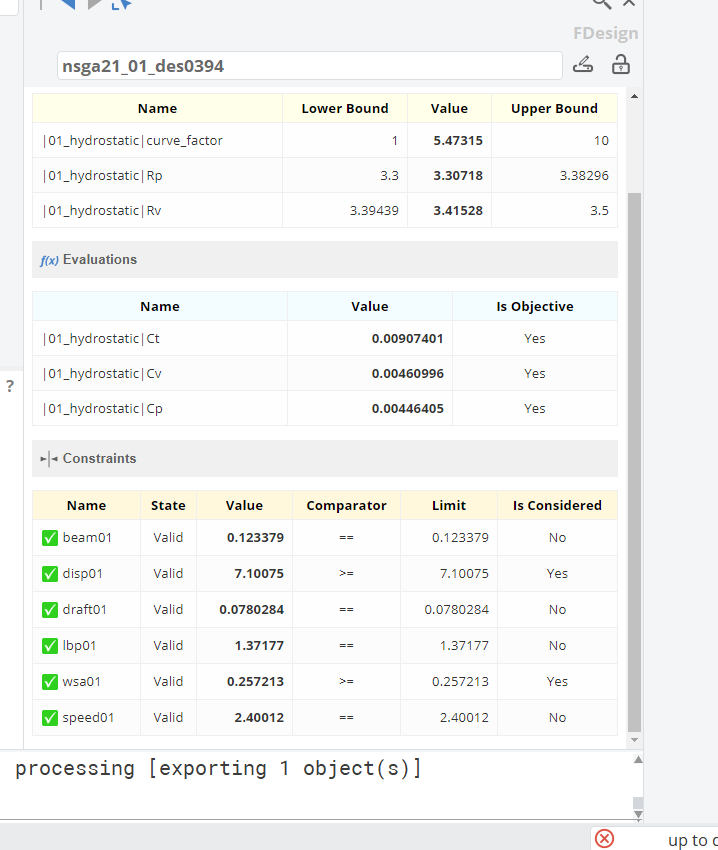Screen dimensions: 718x850
Task: Click the Constraints section icon
Action: [49, 459]
